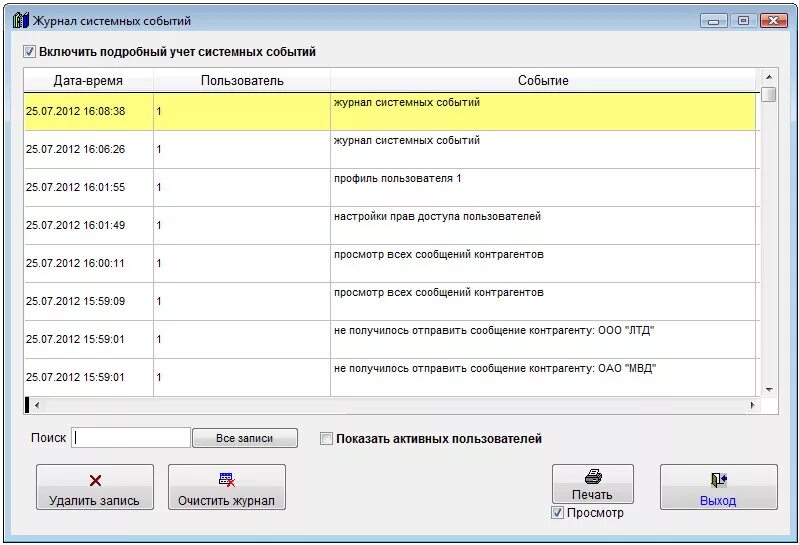Select row dated 25.07.2012 16:06:26
Screen dimensions: 799x545
coord(391,150)
